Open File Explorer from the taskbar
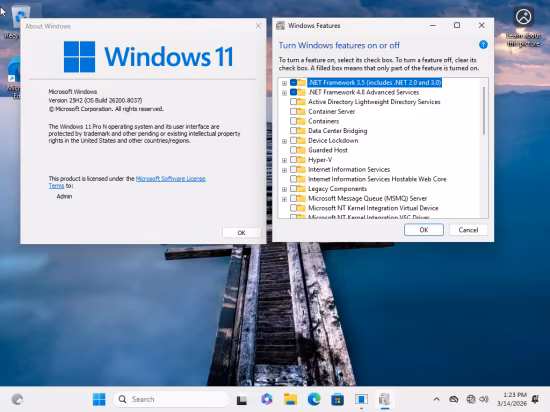 pyautogui.click(x=290, y=399)
